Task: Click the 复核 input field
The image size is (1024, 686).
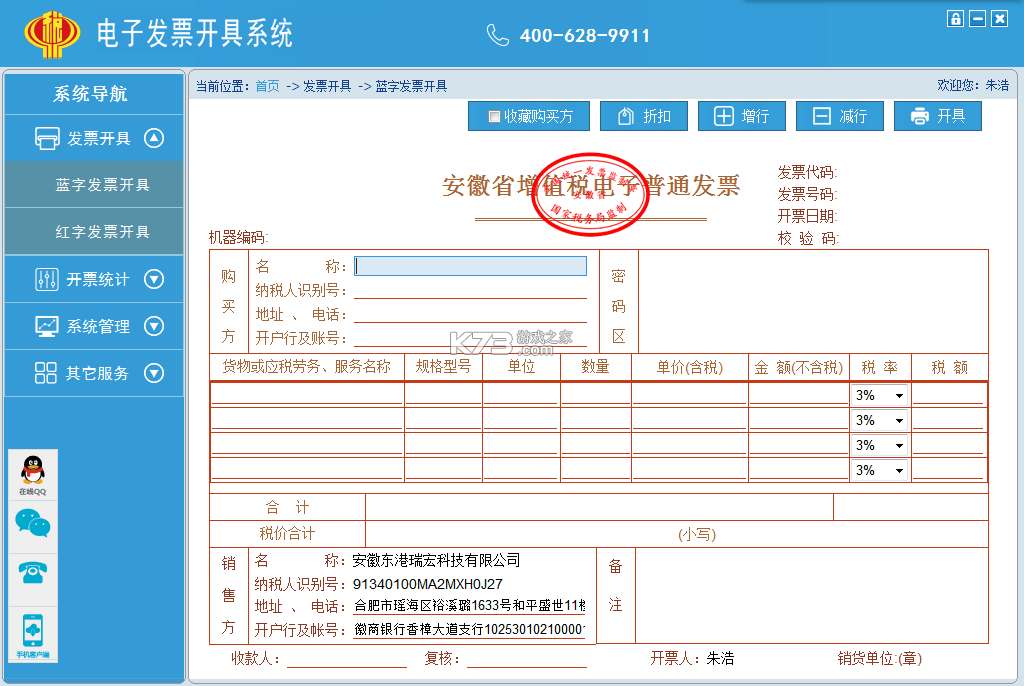Action: click(x=526, y=659)
